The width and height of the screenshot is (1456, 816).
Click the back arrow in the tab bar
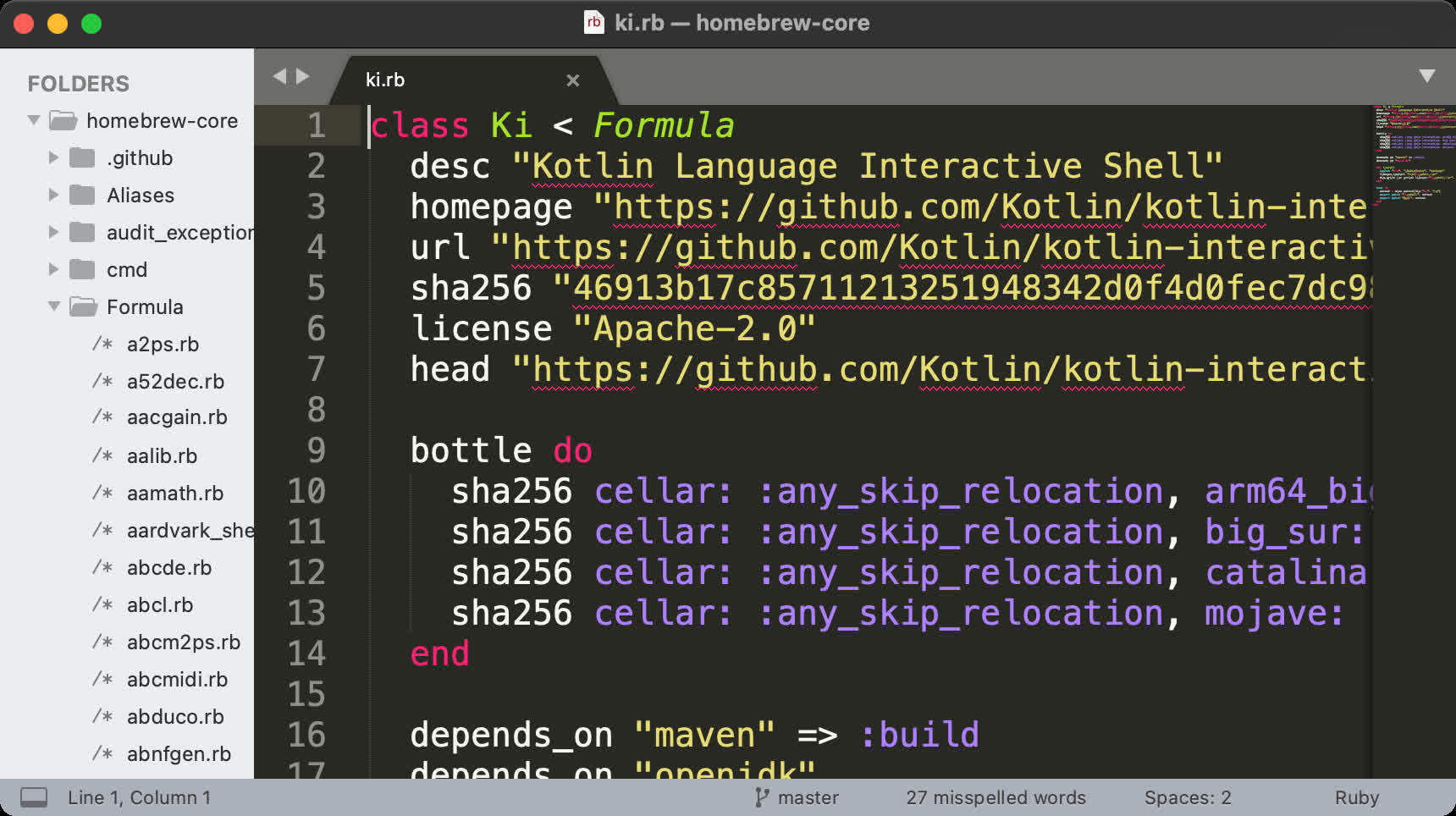[281, 76]
